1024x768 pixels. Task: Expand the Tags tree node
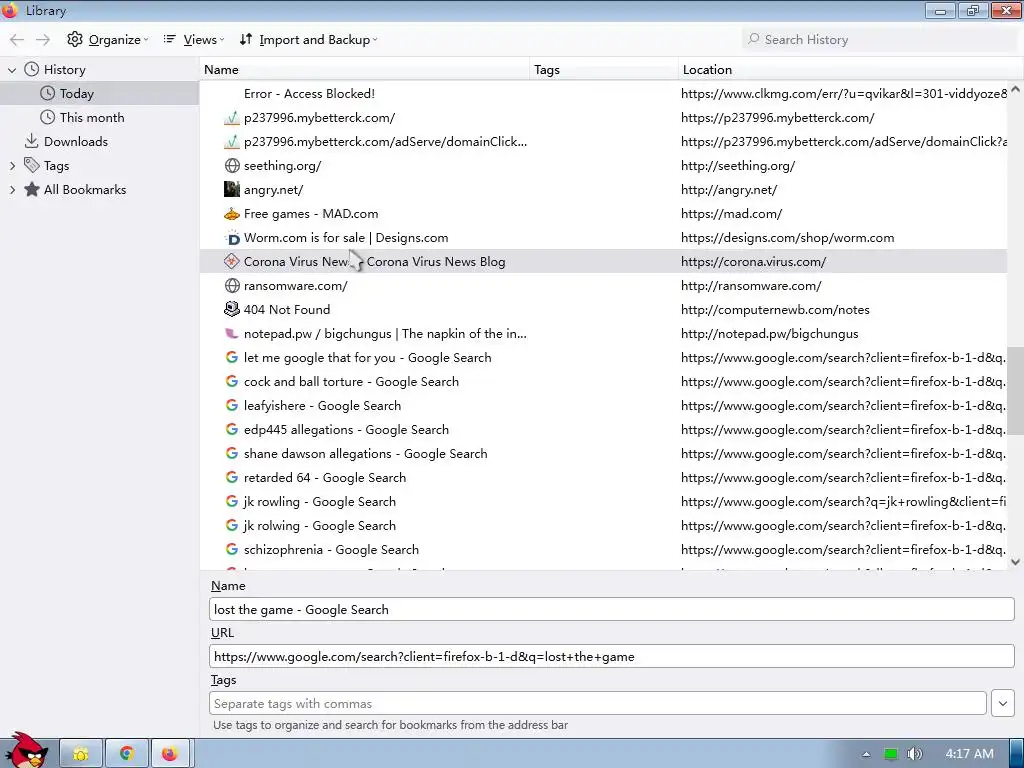[12, 166]
